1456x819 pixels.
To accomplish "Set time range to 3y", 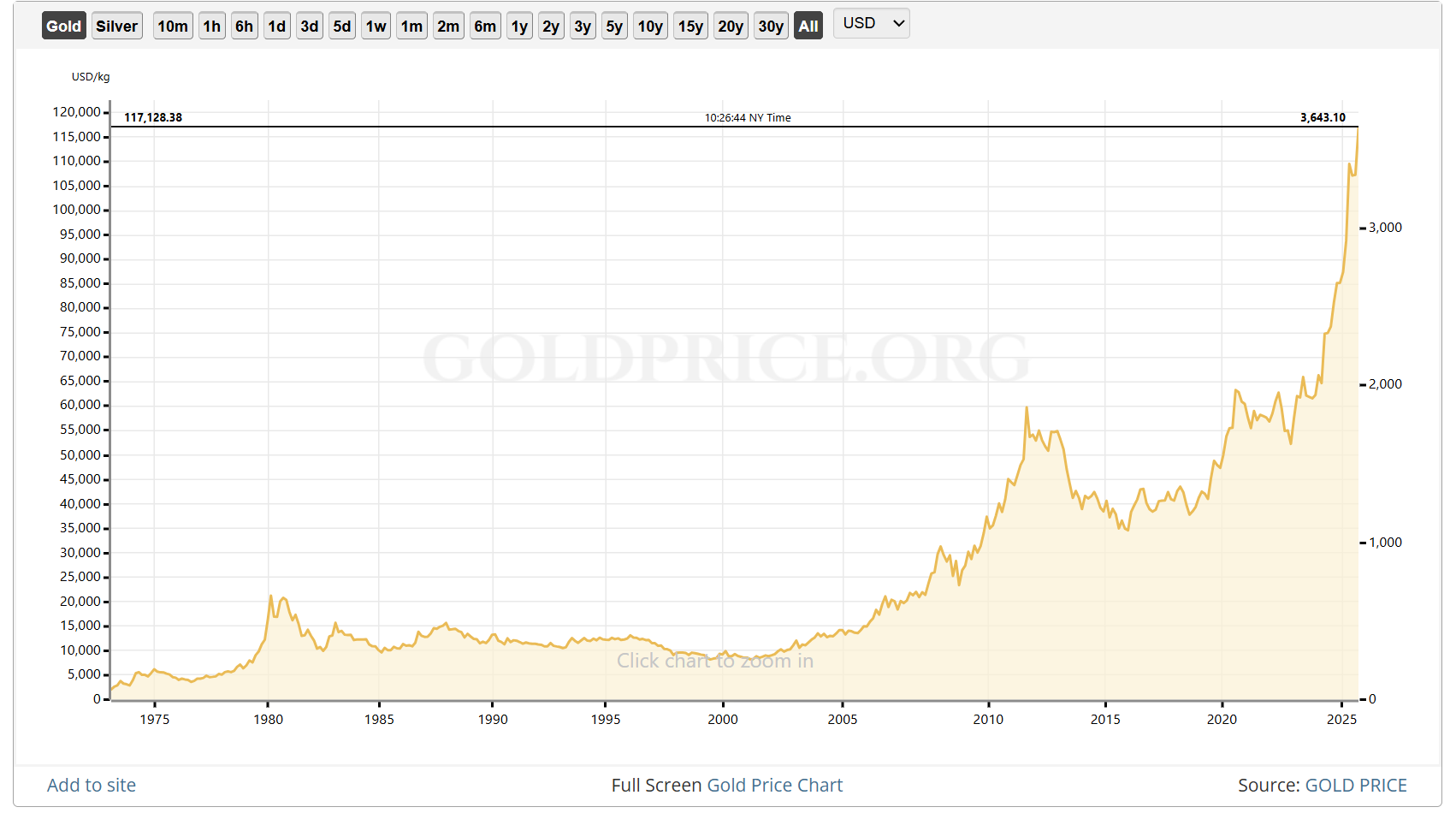I will [x=583, y=26].
